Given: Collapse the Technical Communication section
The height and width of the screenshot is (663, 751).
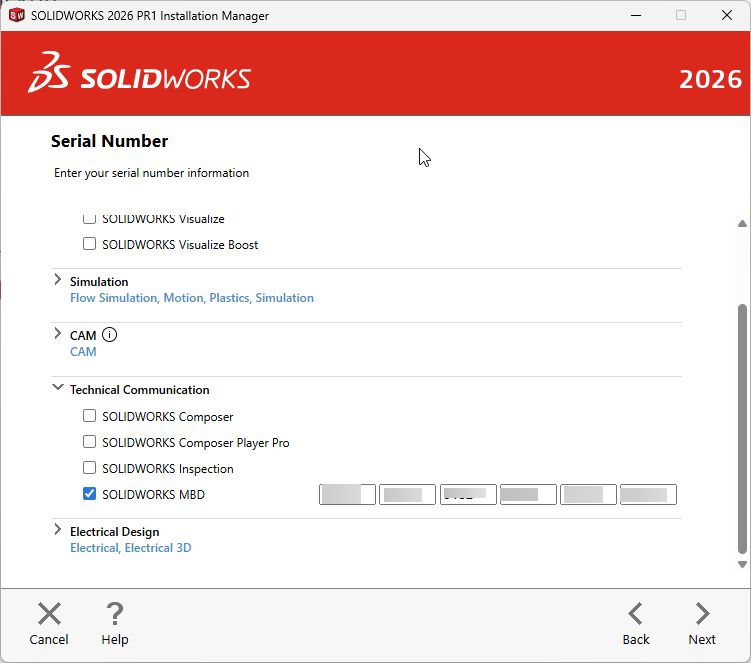Looking at the screenshot, I should (x=57, y=387).
